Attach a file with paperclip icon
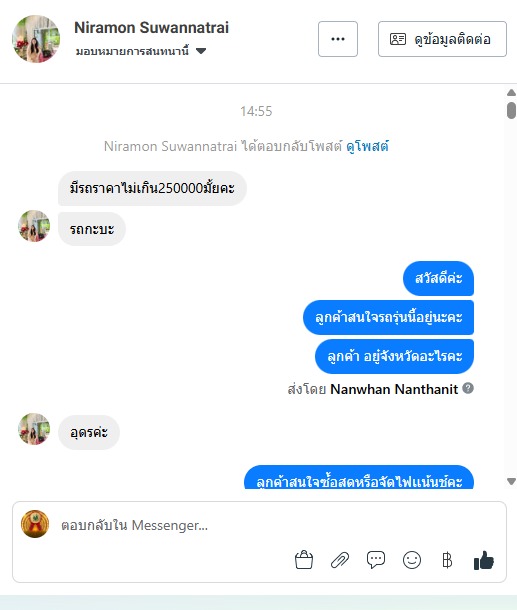Viewport: 517px width, 610px height. (340, 561)
